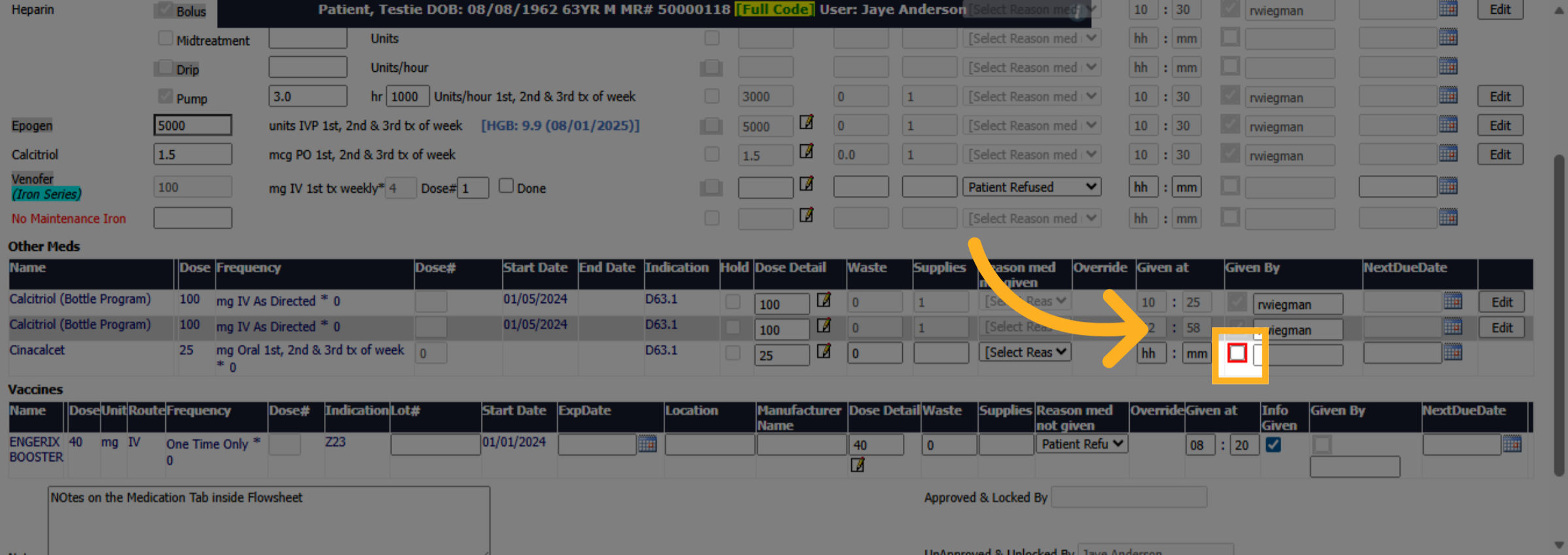Open the calendar icon in the No Maintenance Iron row
1568x555 pixels.
pos(1448,217)
